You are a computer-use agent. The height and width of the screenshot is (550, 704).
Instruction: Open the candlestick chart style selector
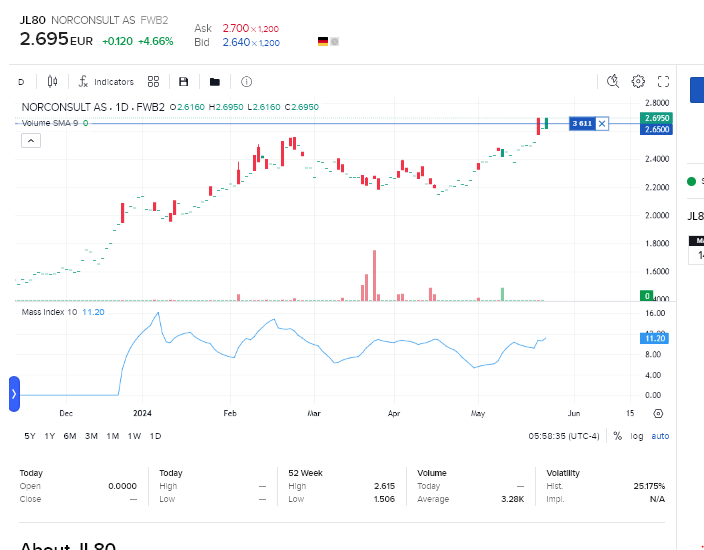[x=52, y=82]
